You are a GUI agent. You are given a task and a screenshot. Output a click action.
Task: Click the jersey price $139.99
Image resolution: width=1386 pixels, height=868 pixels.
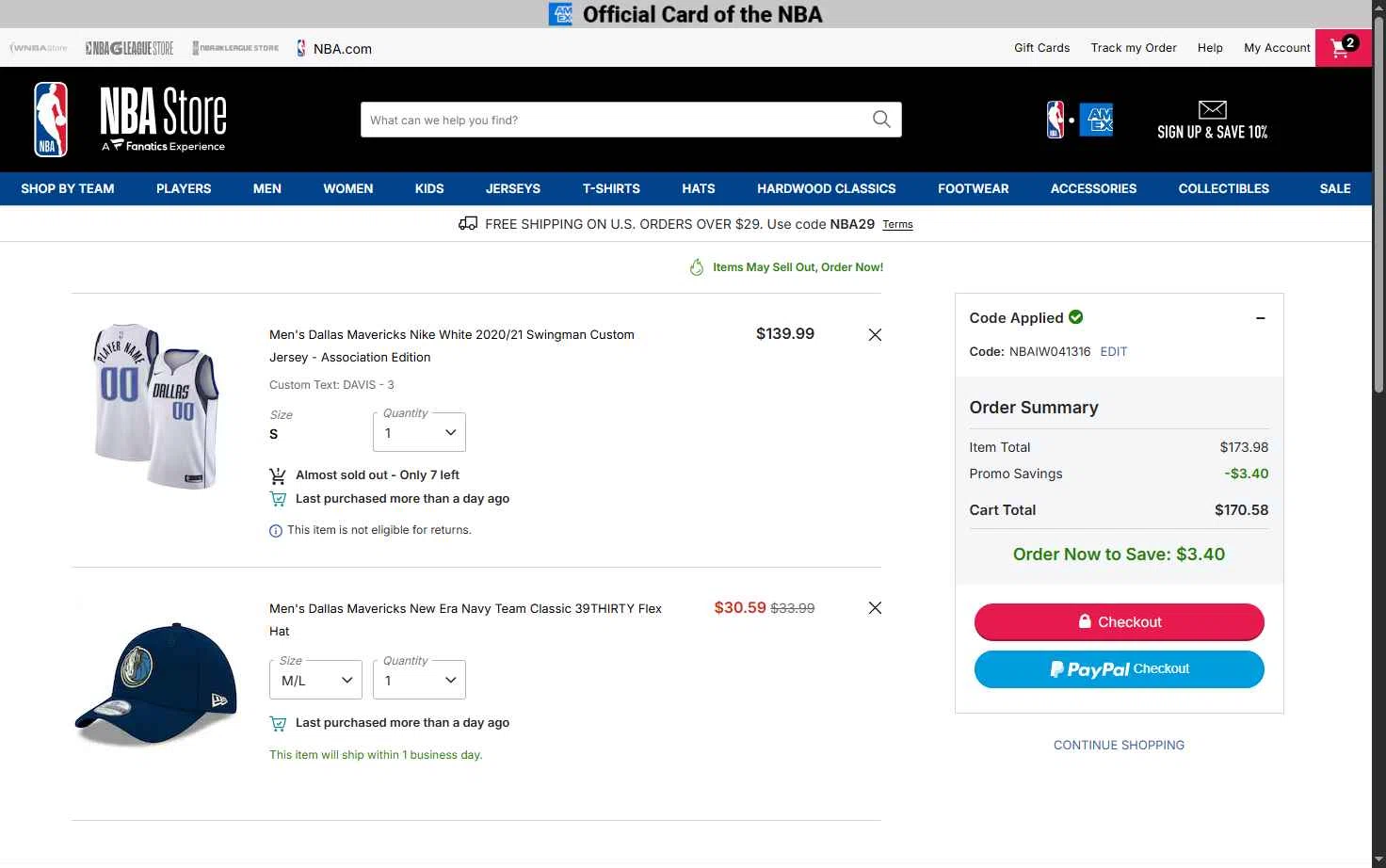tap(785, 334)
